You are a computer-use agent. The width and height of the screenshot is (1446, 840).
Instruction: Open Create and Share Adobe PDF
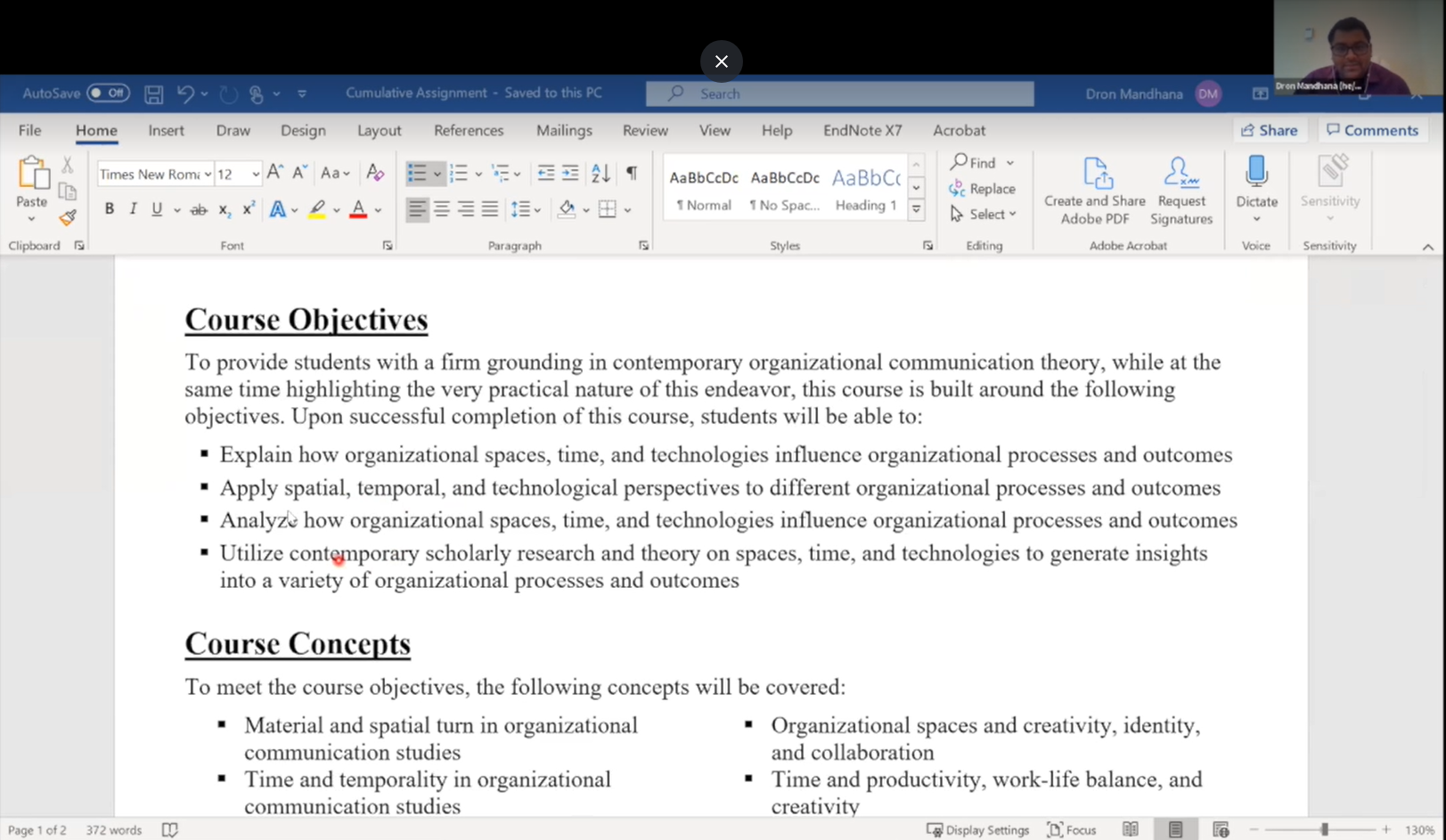[1095, 192]
